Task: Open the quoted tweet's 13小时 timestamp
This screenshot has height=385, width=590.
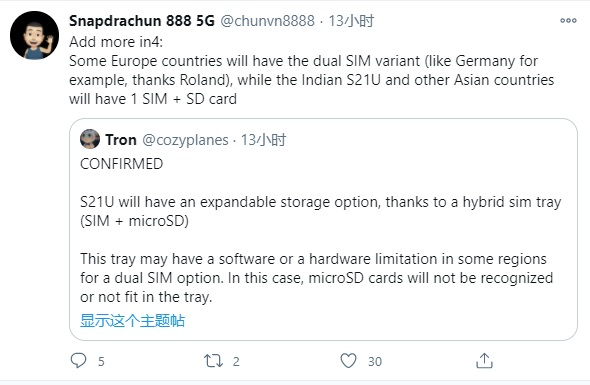Action: (x=263, y=140)
